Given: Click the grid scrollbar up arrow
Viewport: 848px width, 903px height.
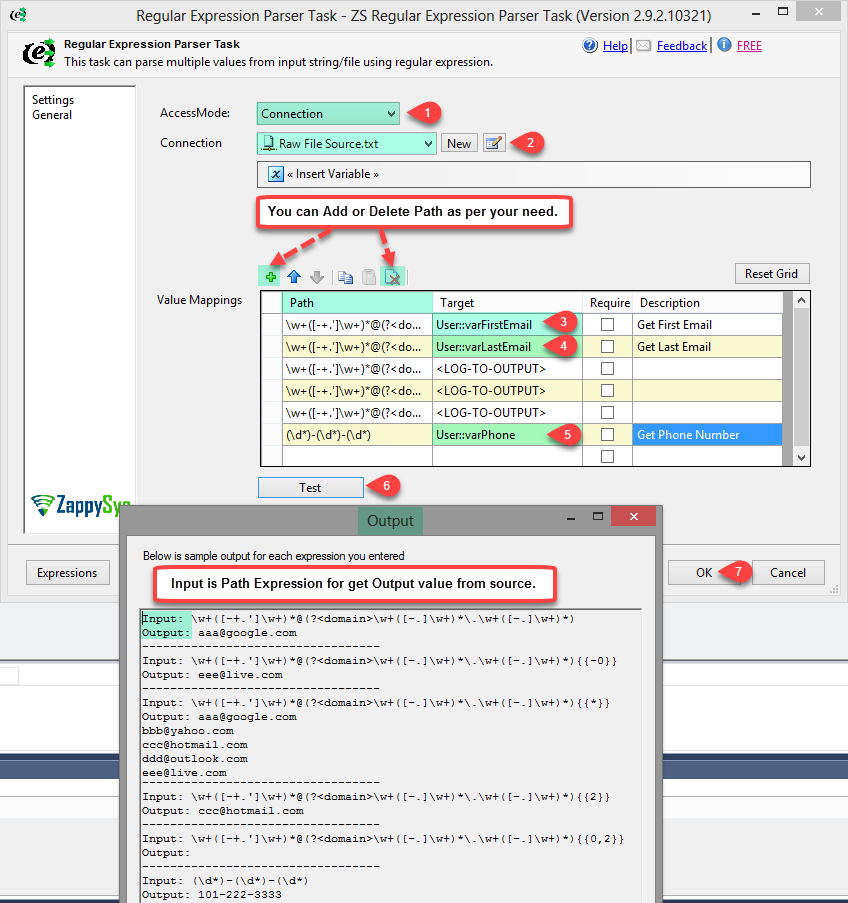Looking at the screenshot, I should 801,300.
